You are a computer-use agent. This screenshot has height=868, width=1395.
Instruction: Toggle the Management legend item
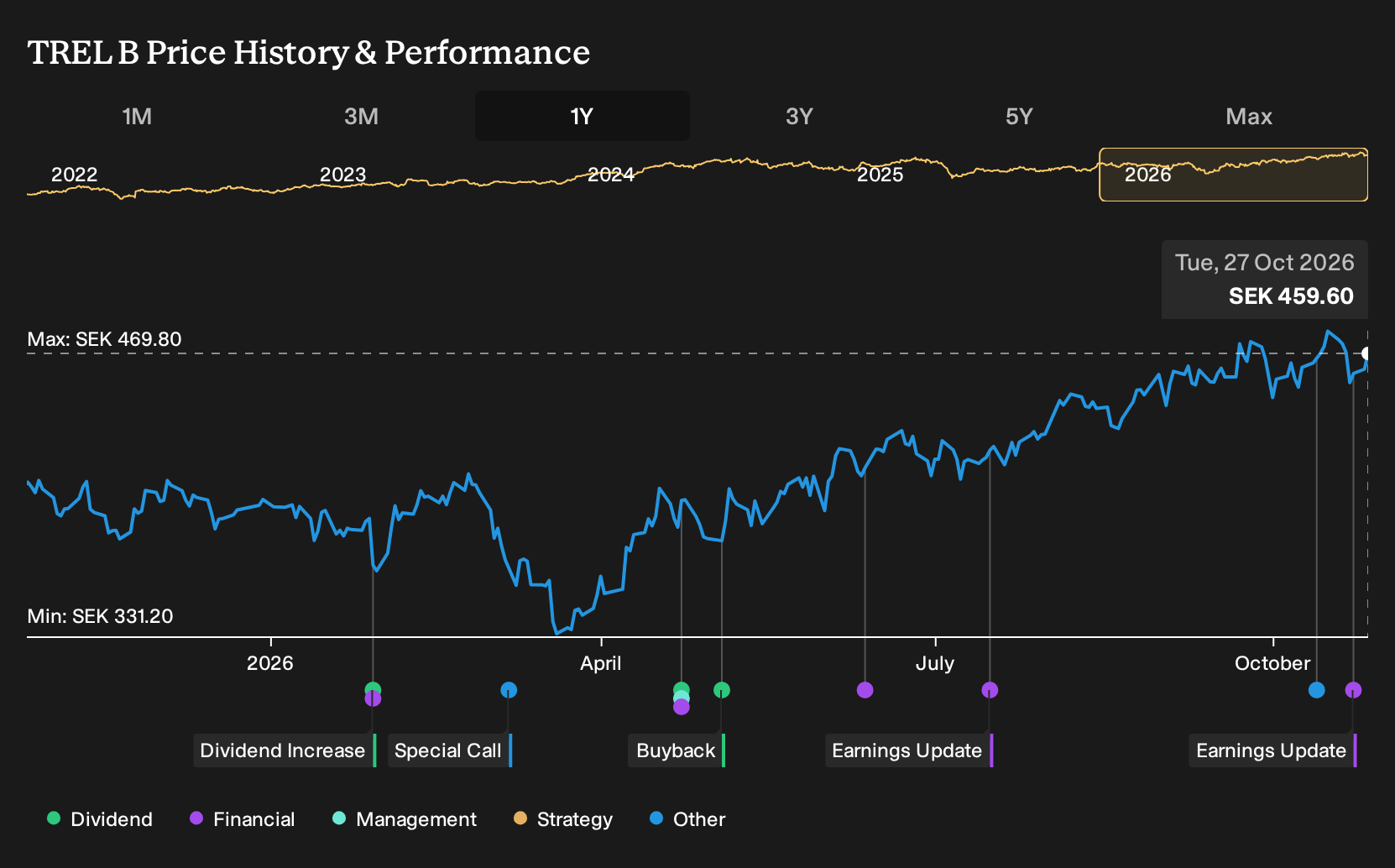coord(405,819)
